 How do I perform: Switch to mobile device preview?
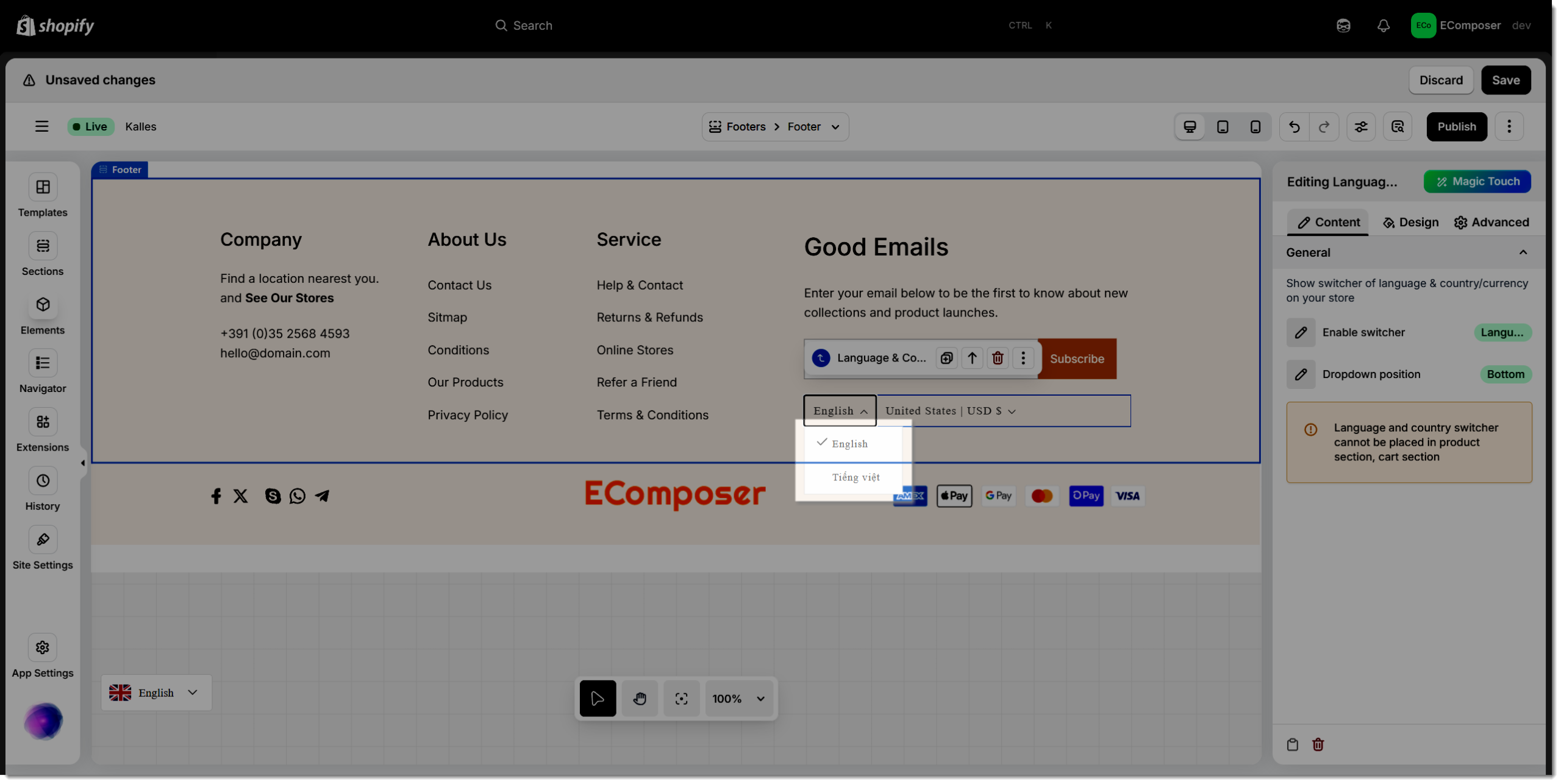[x=1255, y=127]
